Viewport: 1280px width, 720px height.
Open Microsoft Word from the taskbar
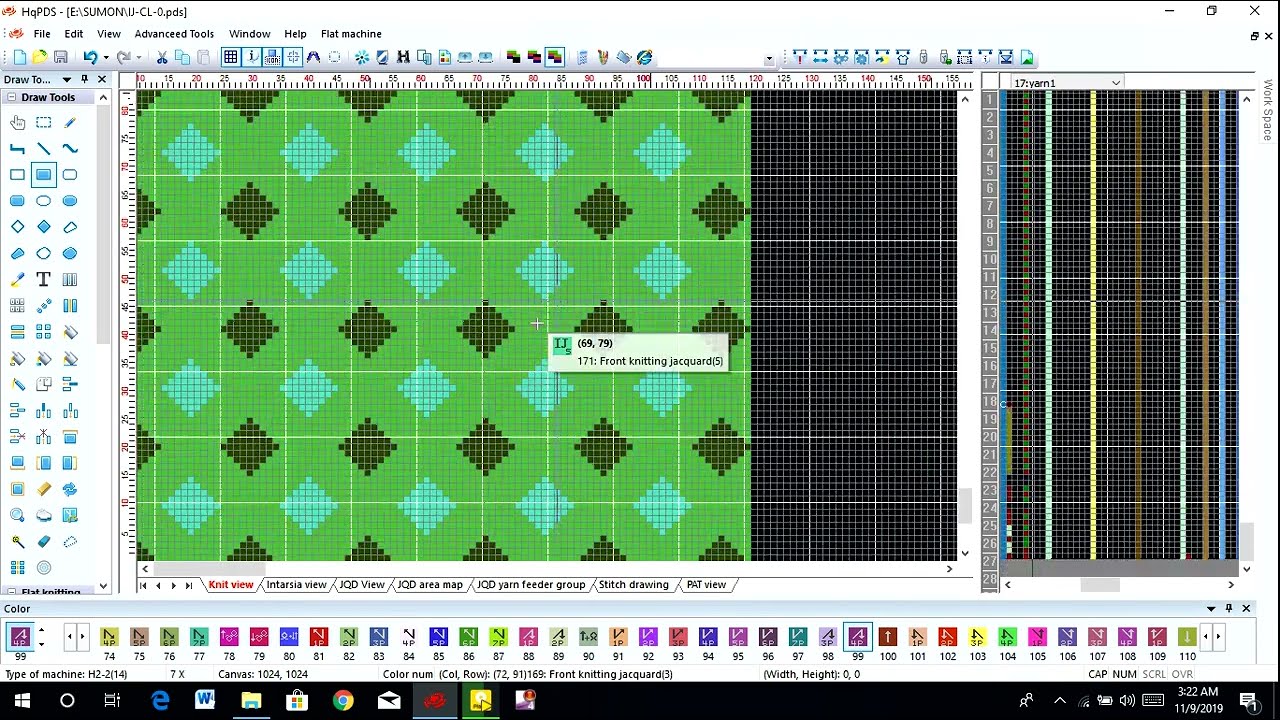205,701
